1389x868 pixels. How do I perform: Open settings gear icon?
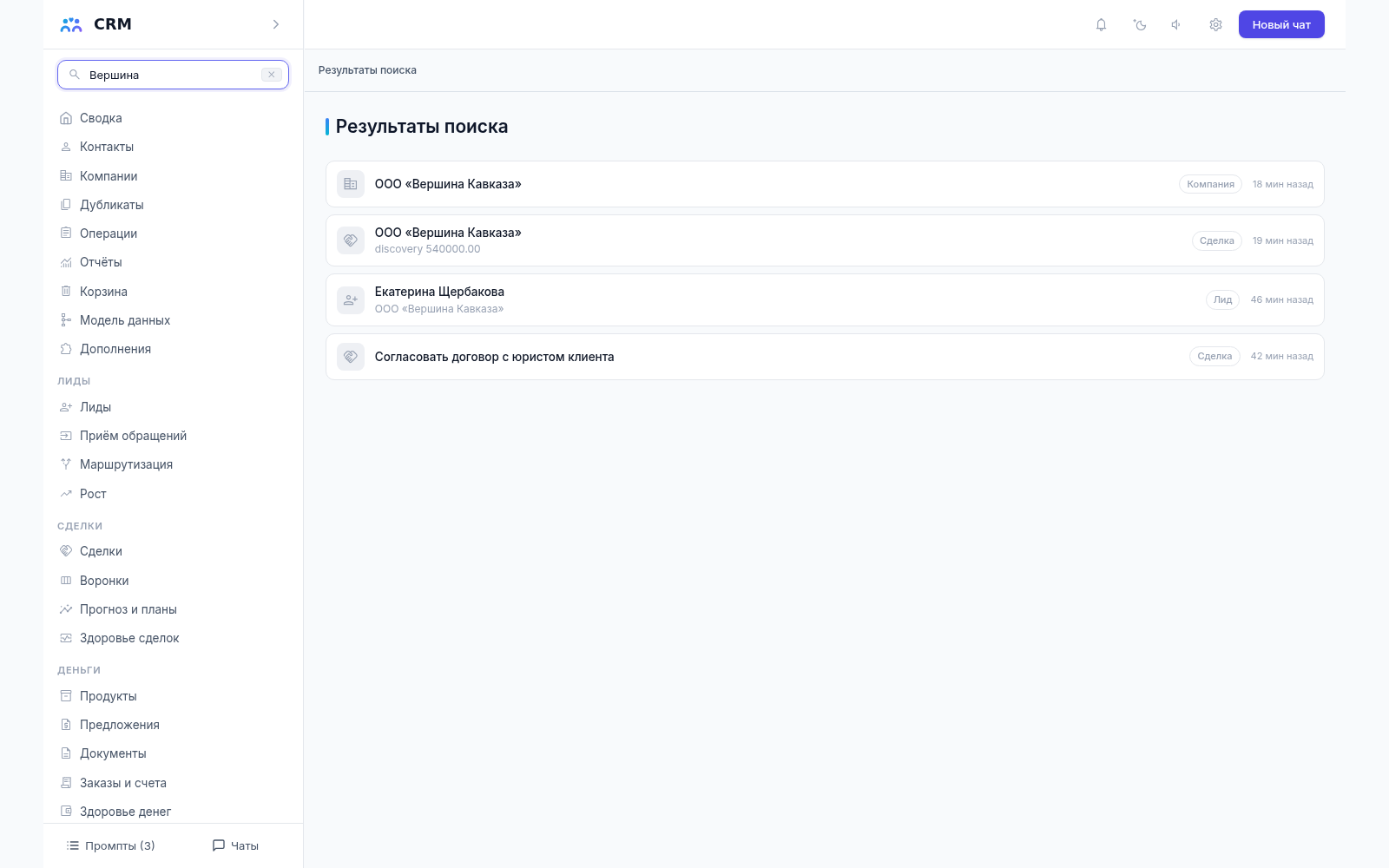click(x=1215, y=24)
